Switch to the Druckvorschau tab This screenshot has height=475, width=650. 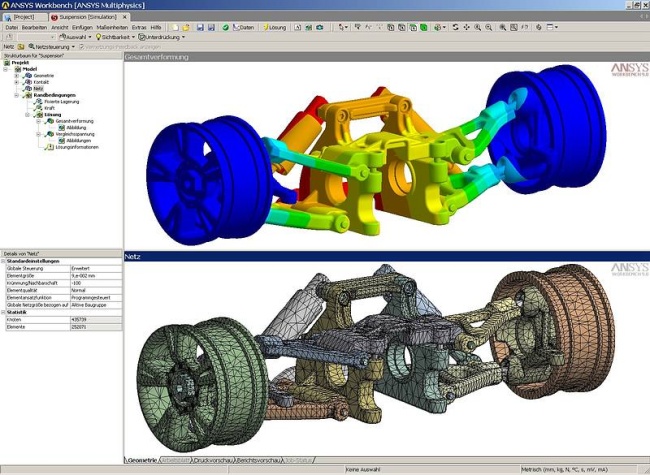point(213,460)
